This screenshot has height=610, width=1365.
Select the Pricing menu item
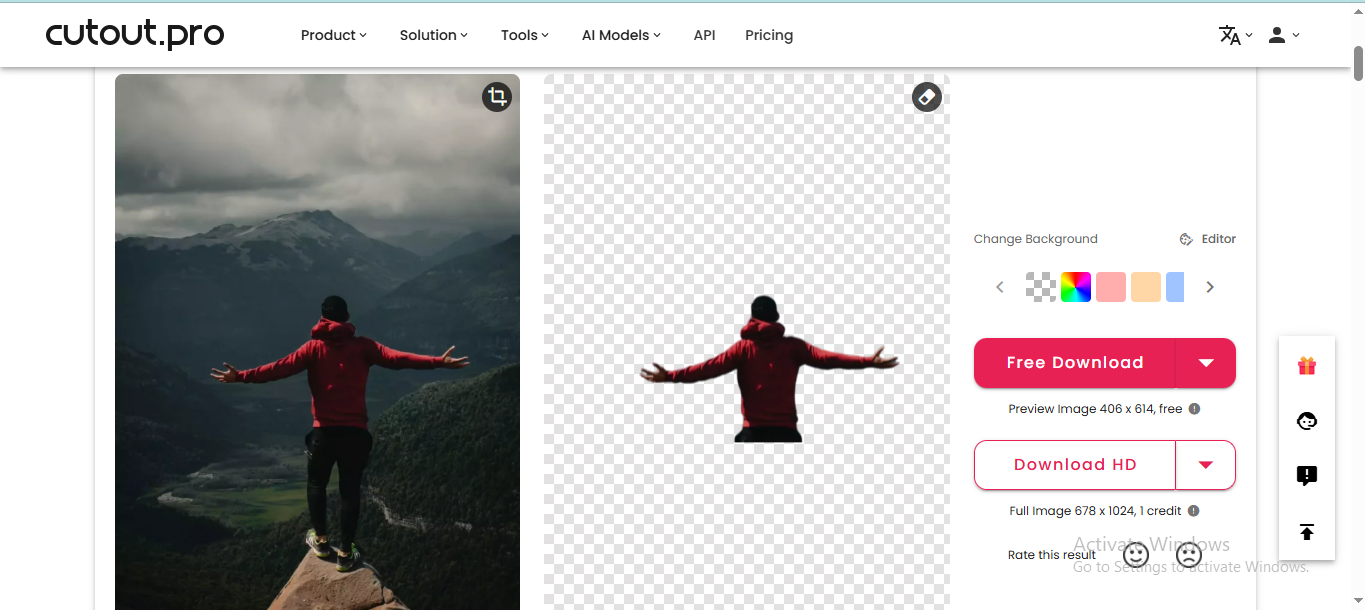(768, 35)
